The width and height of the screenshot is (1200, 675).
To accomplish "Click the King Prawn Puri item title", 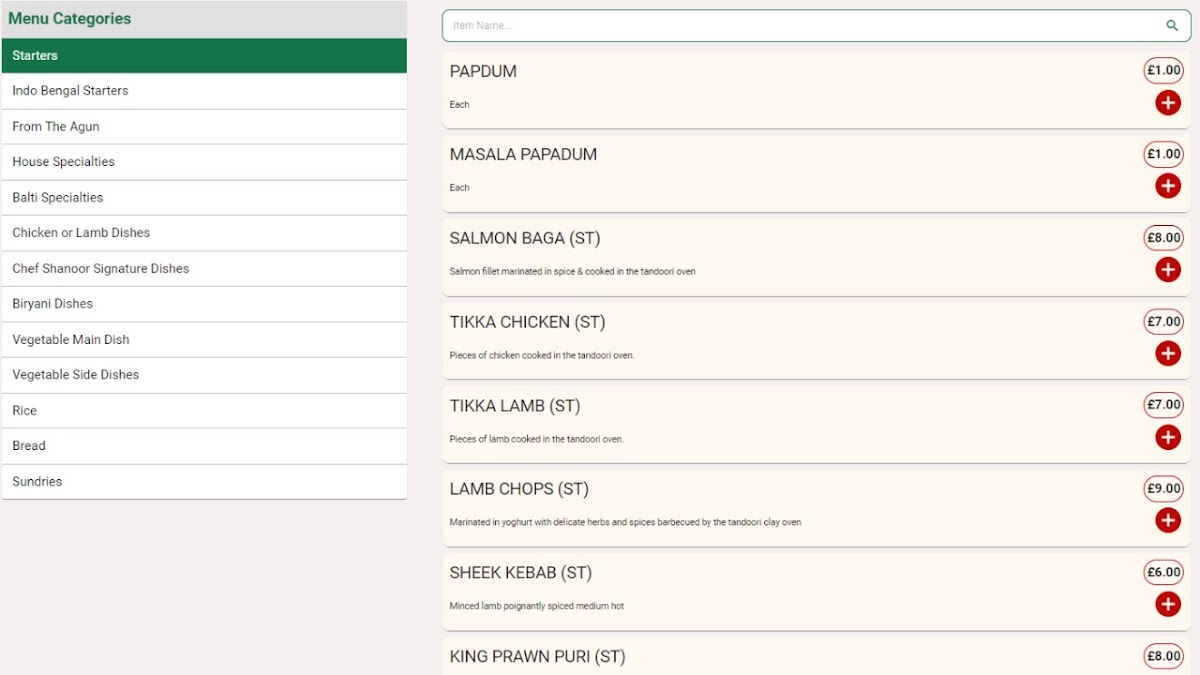I will point(537,657).
